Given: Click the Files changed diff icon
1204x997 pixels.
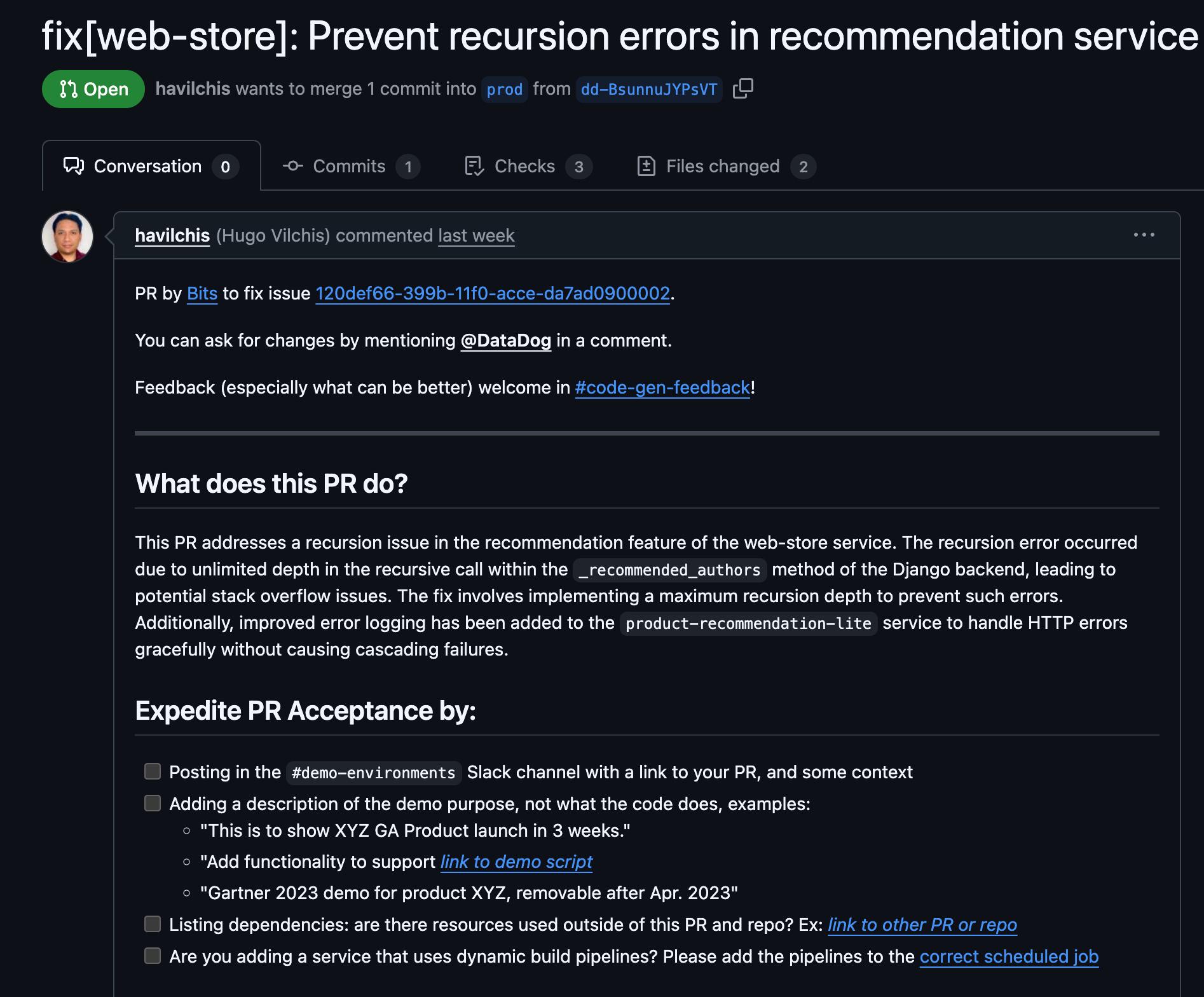Looking at the screenshot, I should pyautogui.click(x=646, y=166).
